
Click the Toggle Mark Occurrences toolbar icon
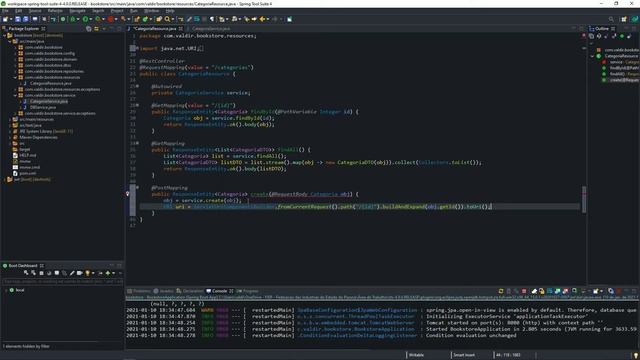[x=189, y=19]
